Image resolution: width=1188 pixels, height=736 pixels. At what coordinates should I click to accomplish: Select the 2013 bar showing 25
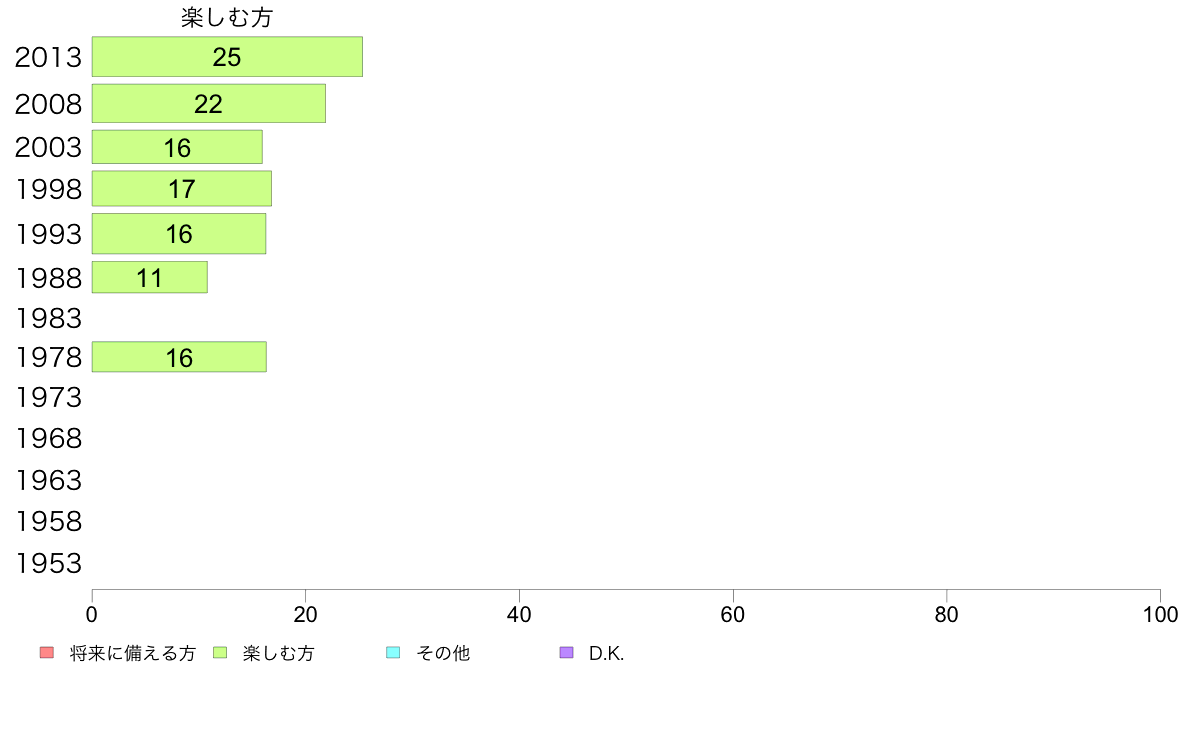pos(227,57)
